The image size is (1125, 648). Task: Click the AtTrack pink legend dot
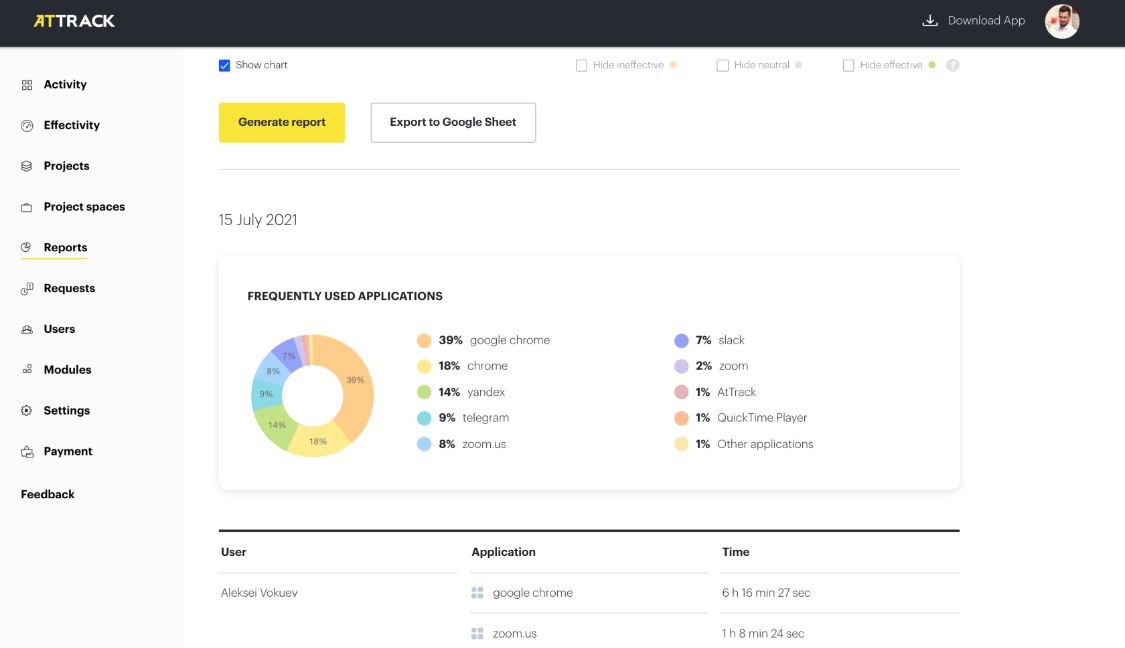(x=681, y=393)
